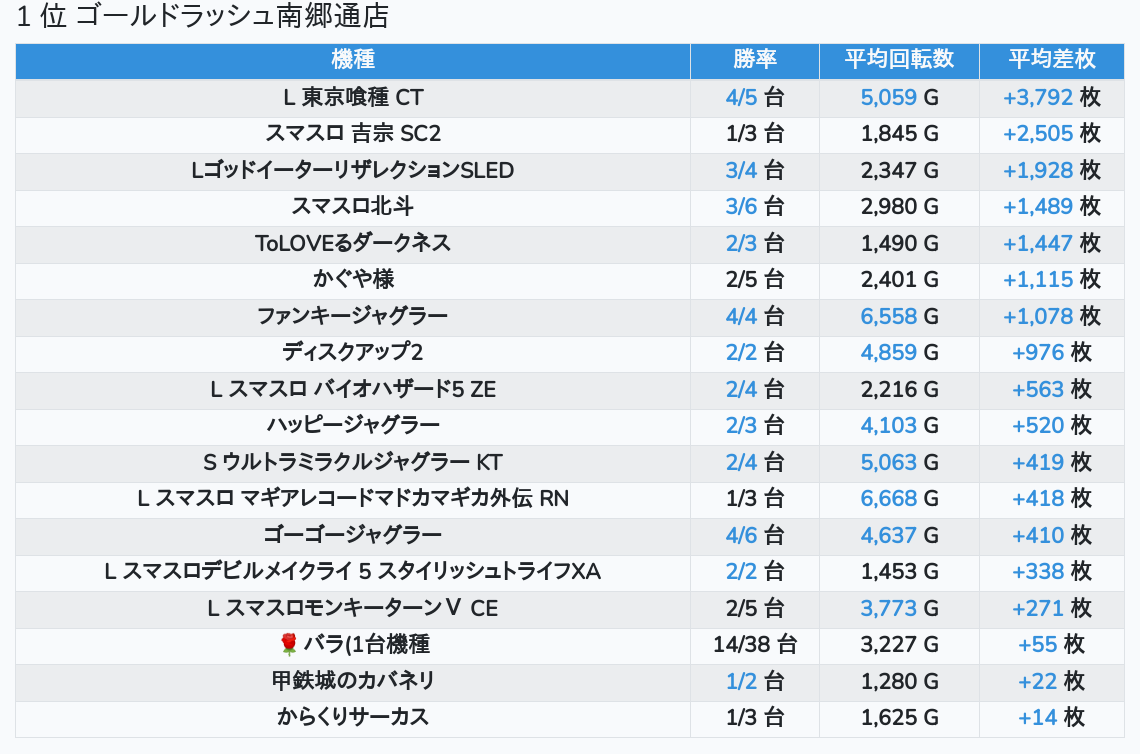Click the 機種 column header
The image size is (1140, 754).
click(353, 60)
